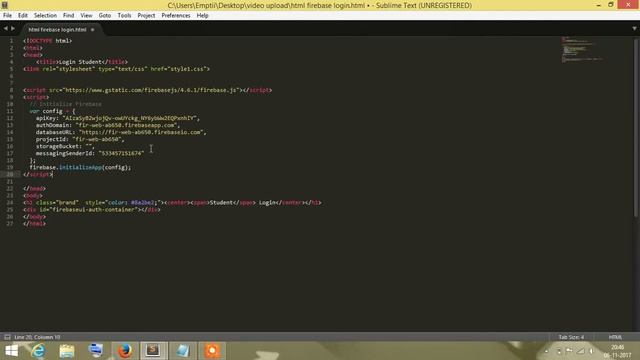Click the h1 class brand line
The height and width of the screenshot is (360, 640).
click(x=172, y=202)
